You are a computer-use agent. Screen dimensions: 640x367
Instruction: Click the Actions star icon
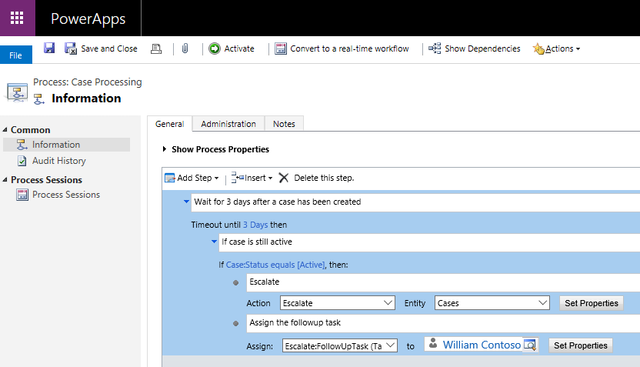click(x=538, y=49)
